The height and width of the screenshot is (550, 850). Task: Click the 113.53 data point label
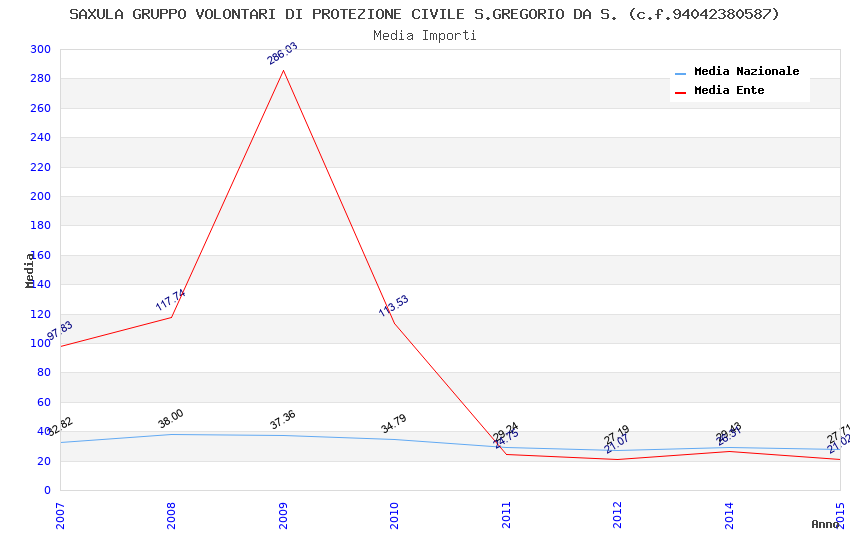pyautogui.click(x=394, y=306)
